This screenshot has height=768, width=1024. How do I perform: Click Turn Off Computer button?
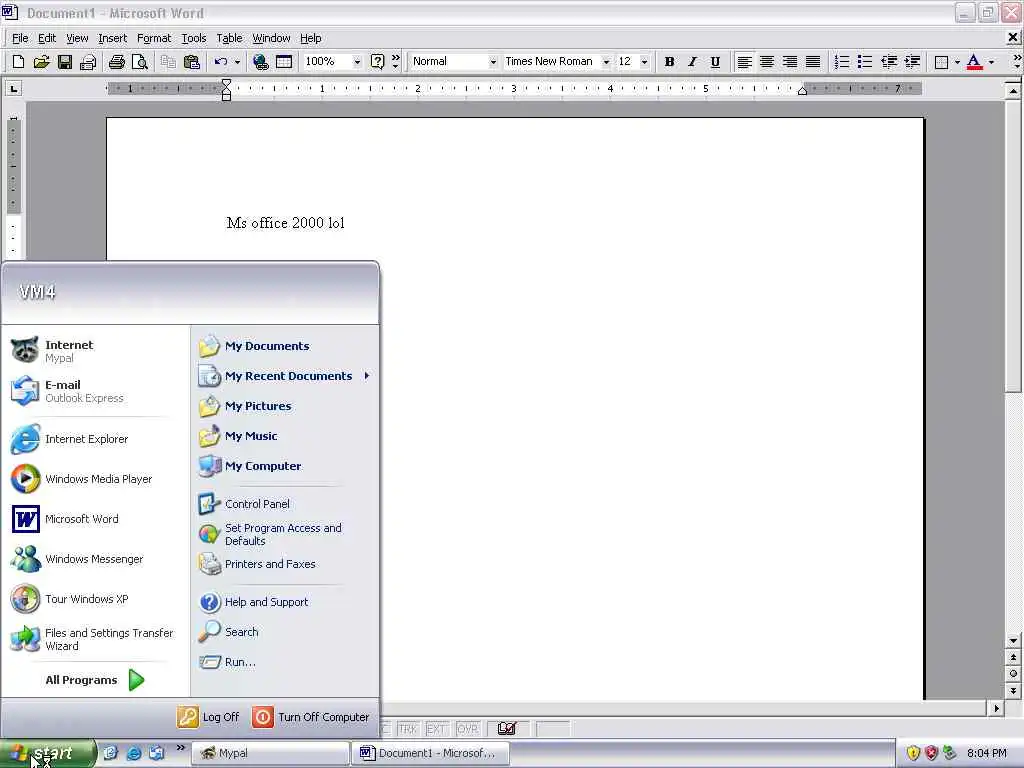pos(311,717)
